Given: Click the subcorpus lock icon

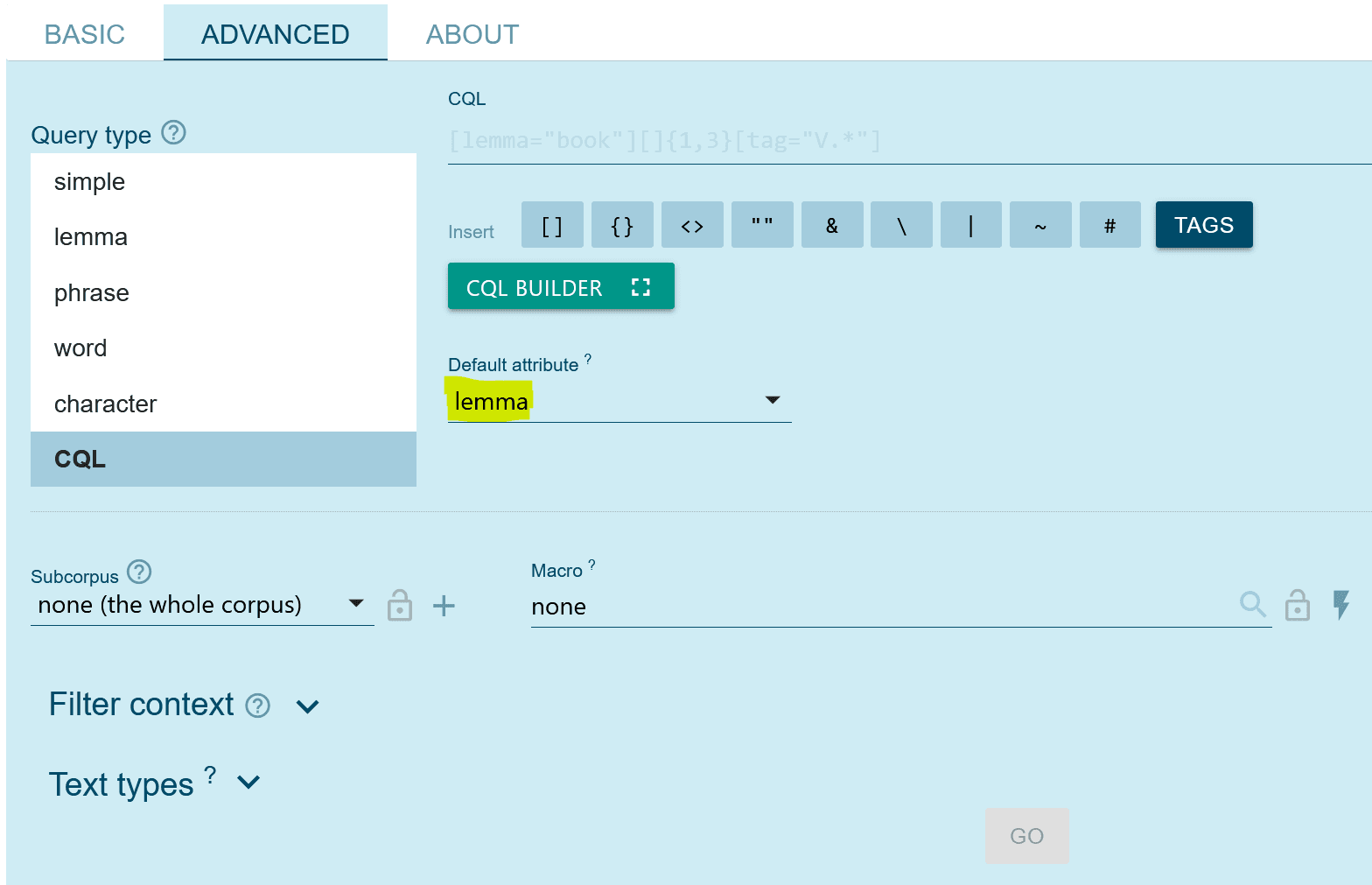Looking at the screenshot, I should point(400,605).
